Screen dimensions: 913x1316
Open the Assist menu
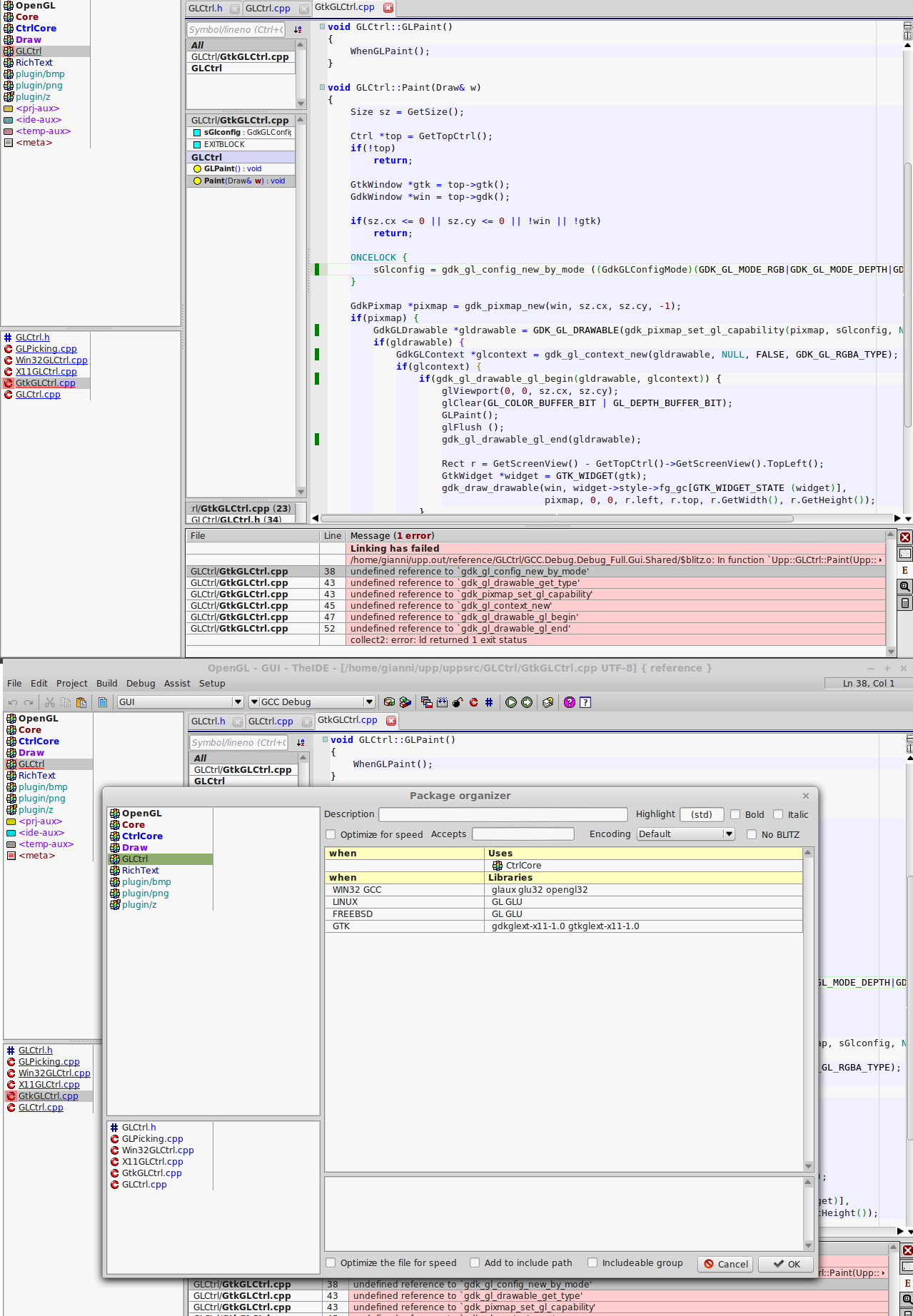[177, 683]
